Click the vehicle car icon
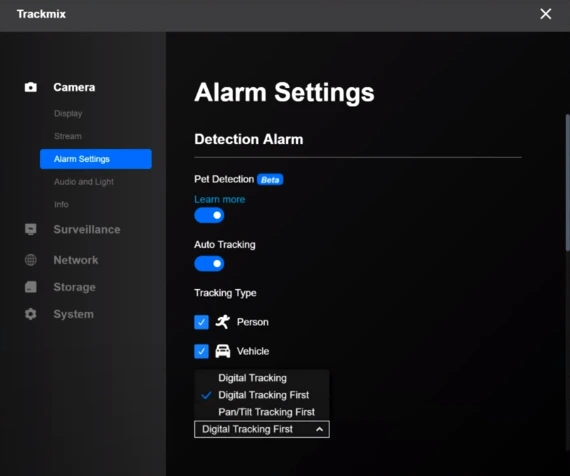The height and width of the screenshot is (476, 570). click(x=223, y=351)
